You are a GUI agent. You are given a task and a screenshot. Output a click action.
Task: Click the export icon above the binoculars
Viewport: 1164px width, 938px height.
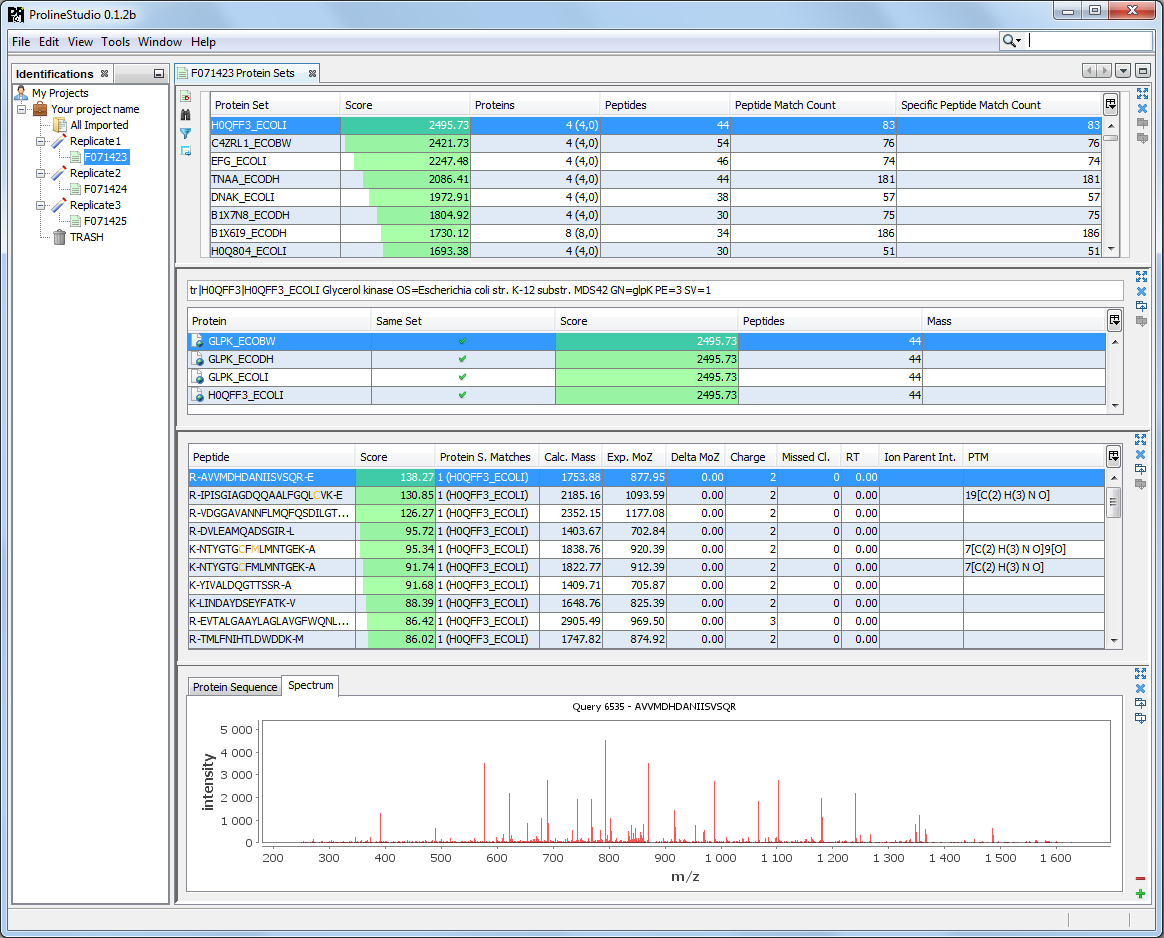[x=185, y=97]
